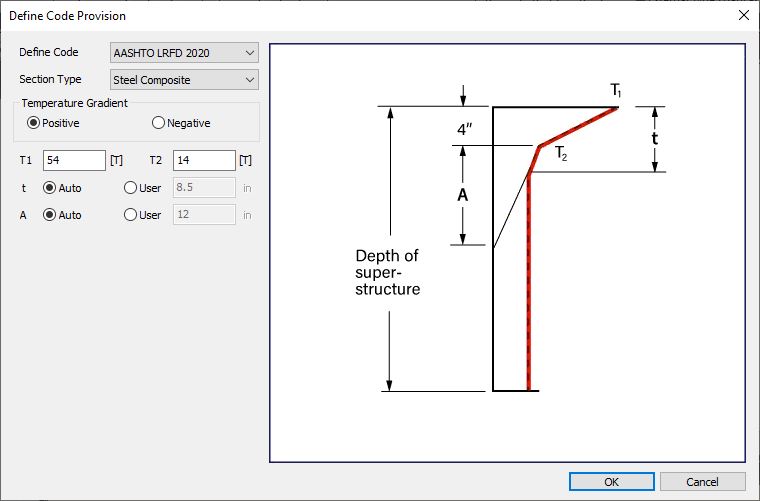Click the Depth of superstructure diagram text
760x501 pixels.
coord(388,272)
